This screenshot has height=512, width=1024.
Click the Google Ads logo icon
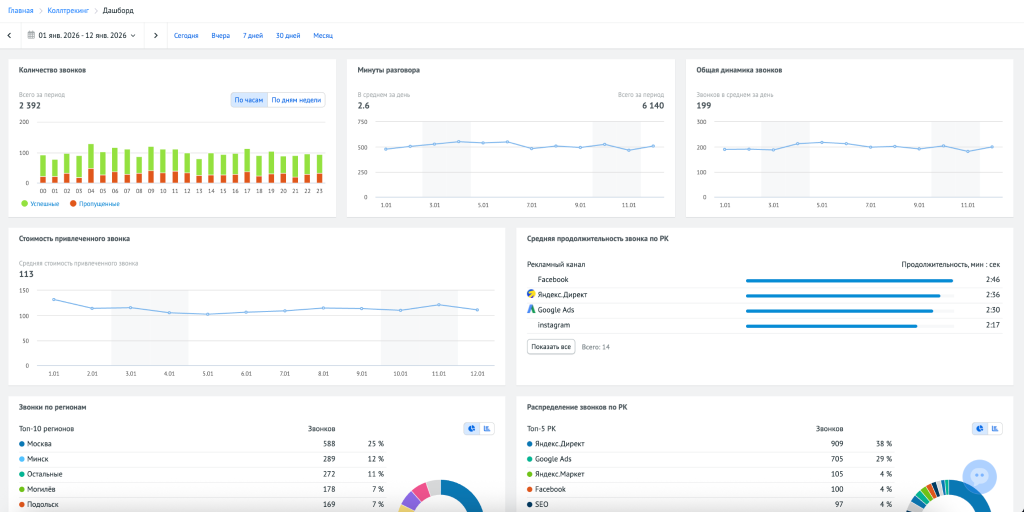click(531, 310)
